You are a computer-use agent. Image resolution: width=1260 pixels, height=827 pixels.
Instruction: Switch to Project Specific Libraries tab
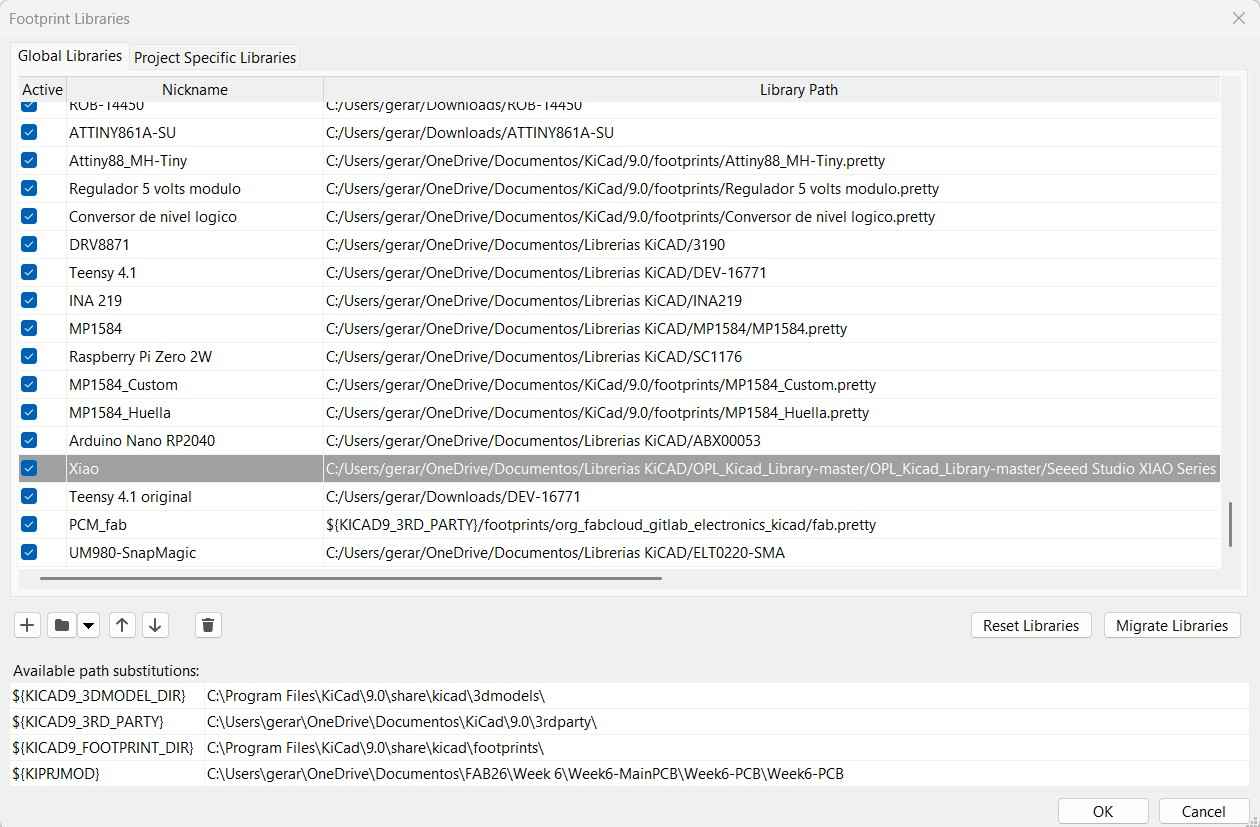215,57
